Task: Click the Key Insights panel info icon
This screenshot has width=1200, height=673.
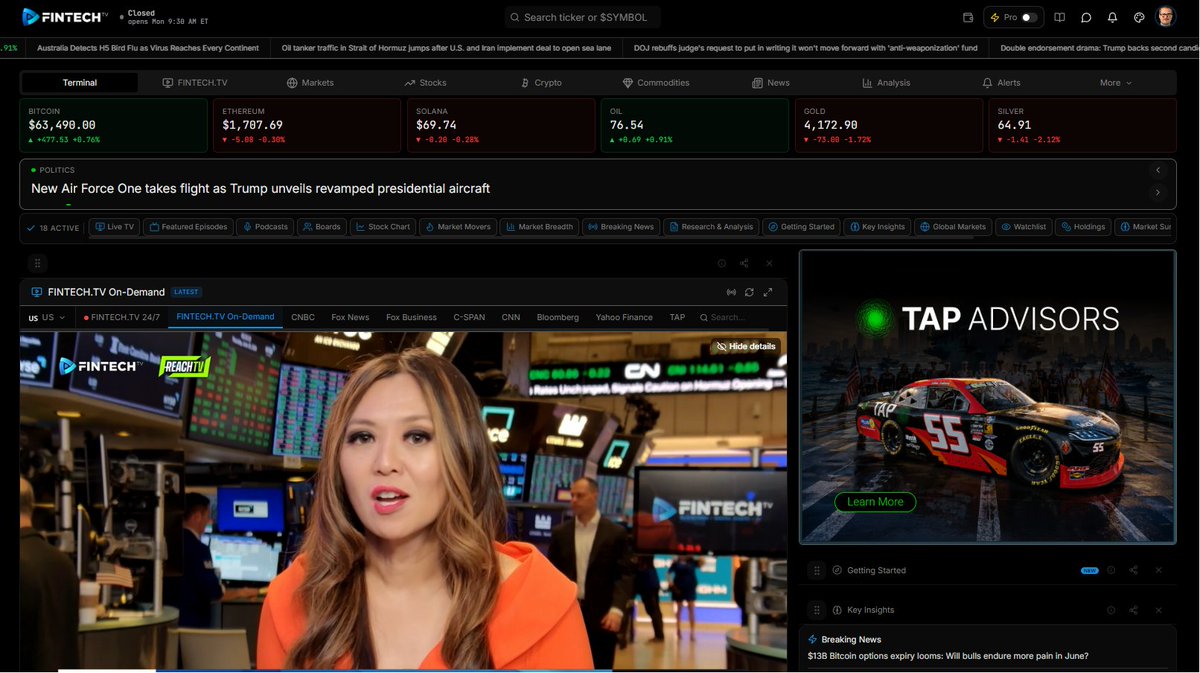Action: pos(1111,610)
